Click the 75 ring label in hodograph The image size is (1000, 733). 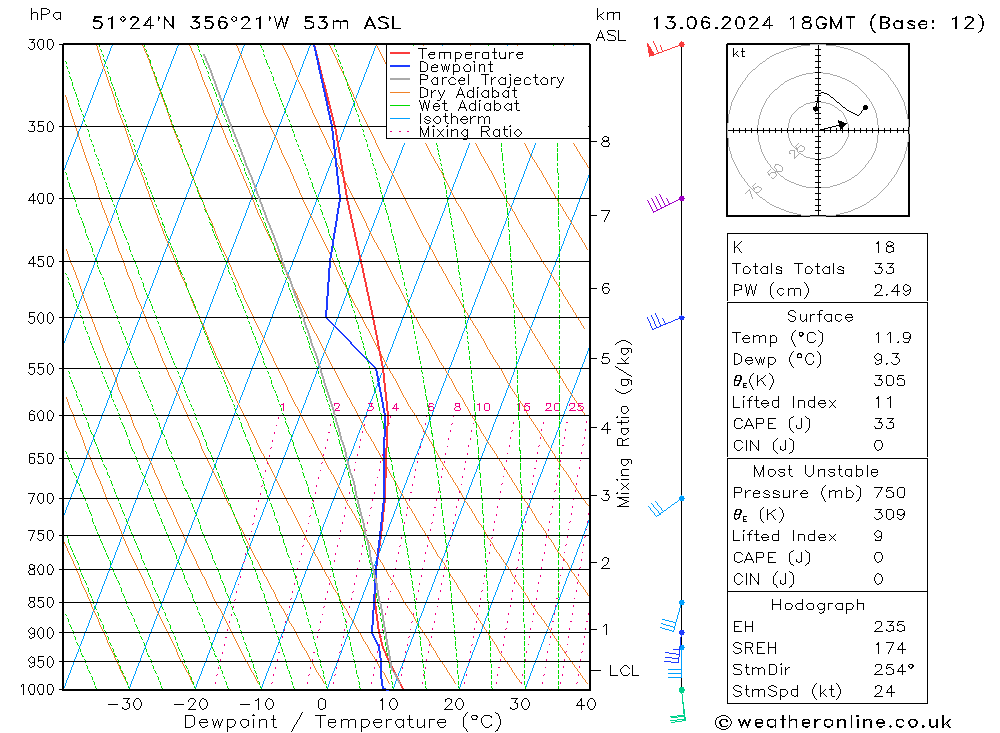tap(754, 190)
